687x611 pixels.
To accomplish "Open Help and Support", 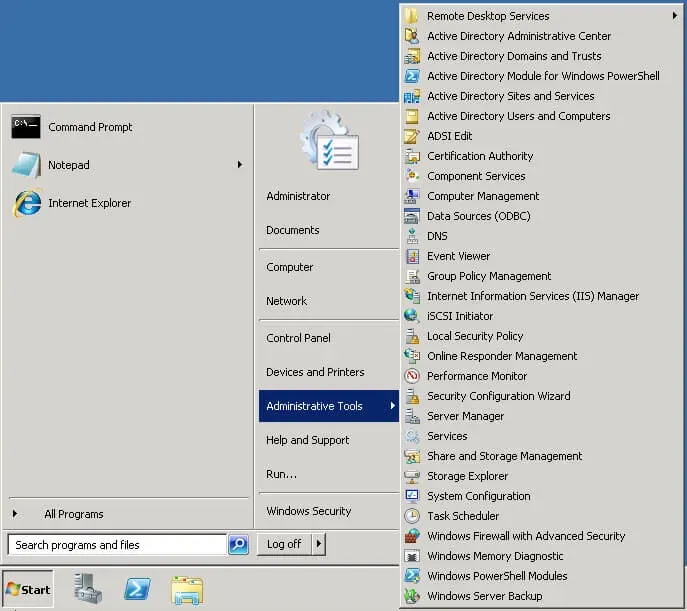I will [x=308, y=440].
